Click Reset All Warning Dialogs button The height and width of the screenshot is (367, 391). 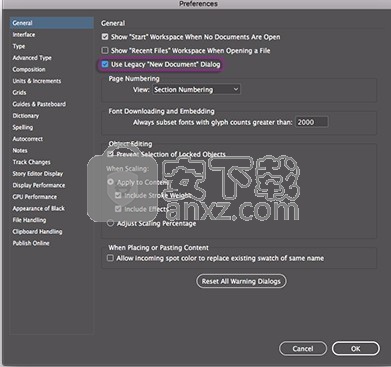[241, 281]
